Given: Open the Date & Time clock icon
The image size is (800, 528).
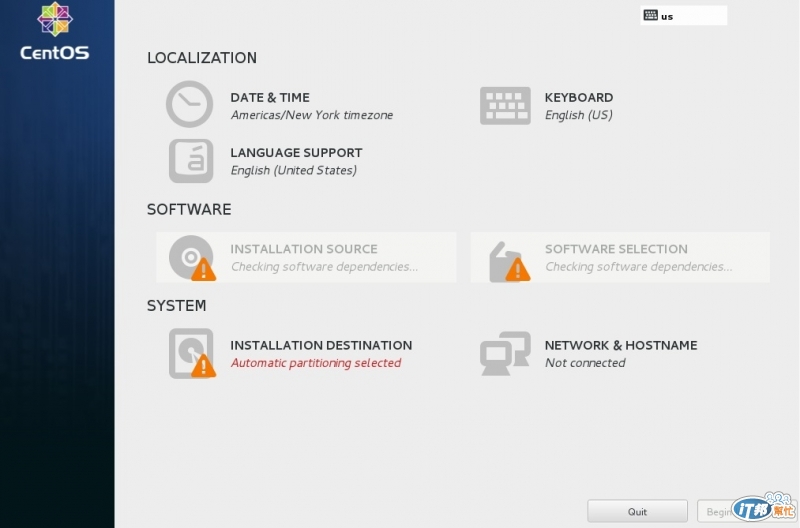Looking at the screenshot, I should click(189, 104).
